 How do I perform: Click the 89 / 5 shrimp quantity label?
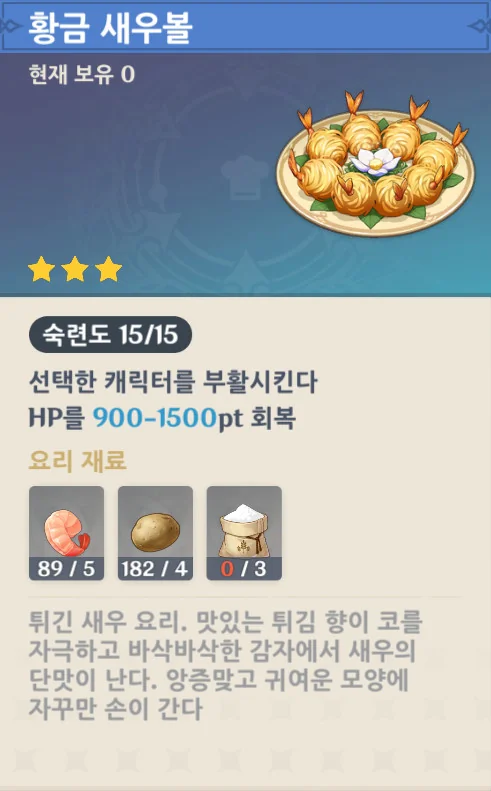tap(66, 569)
